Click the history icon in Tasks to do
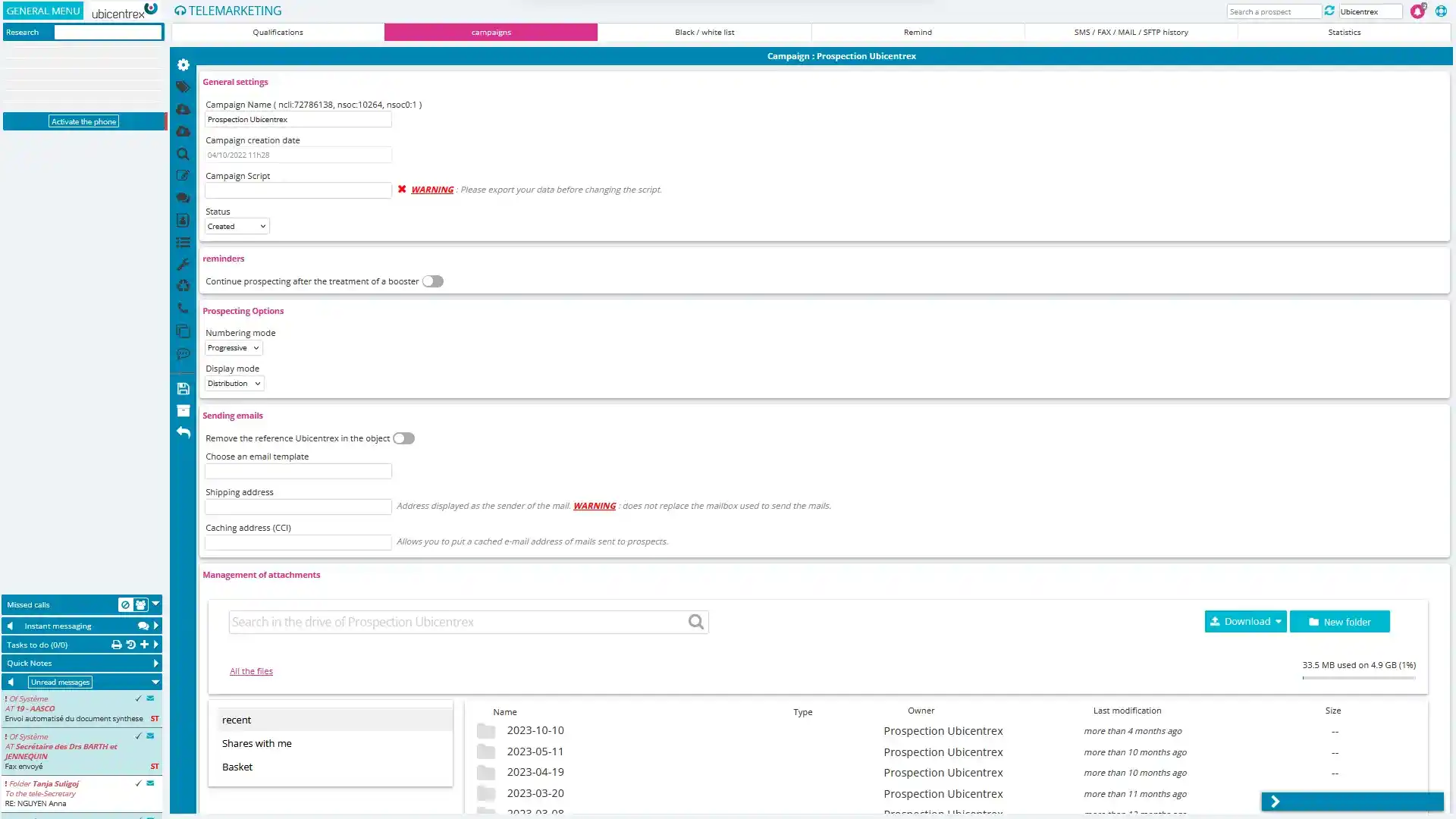 pos(130,645)
